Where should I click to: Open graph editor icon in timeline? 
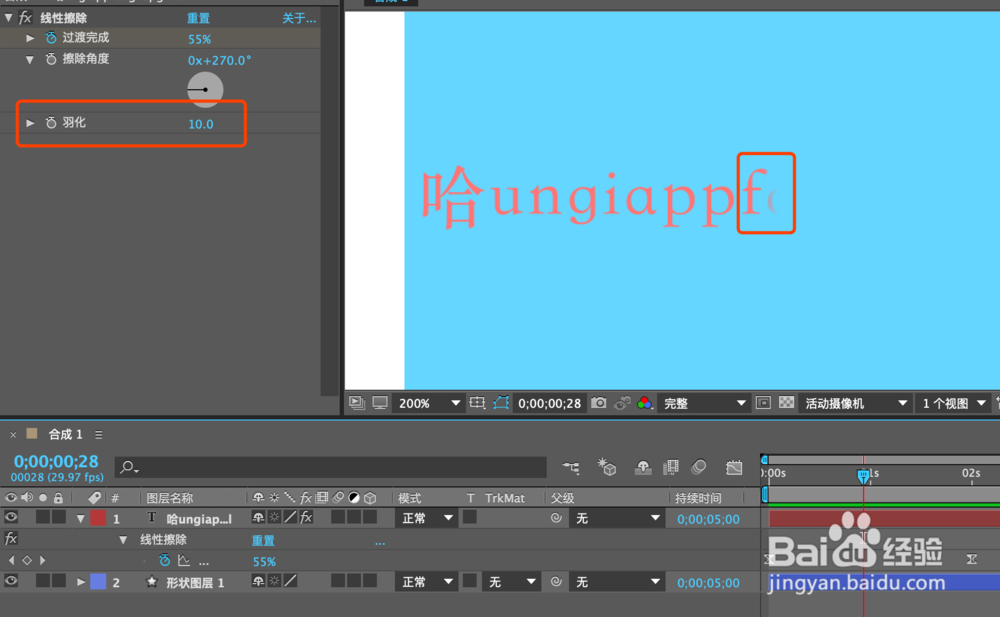(x=734, y=467)
